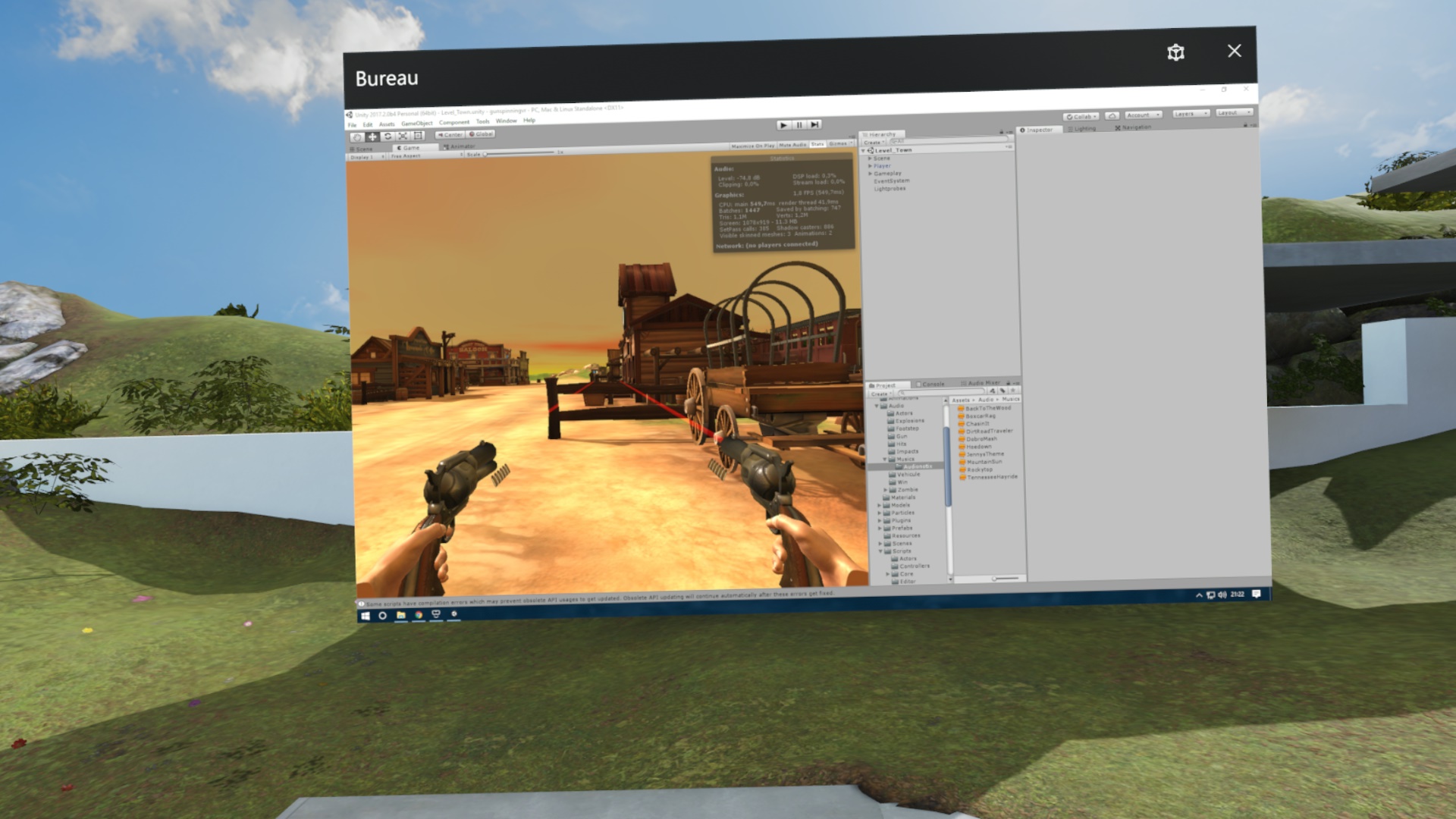
Task: Toggle the Stats overlay button
Action: (x=817, y=144)
